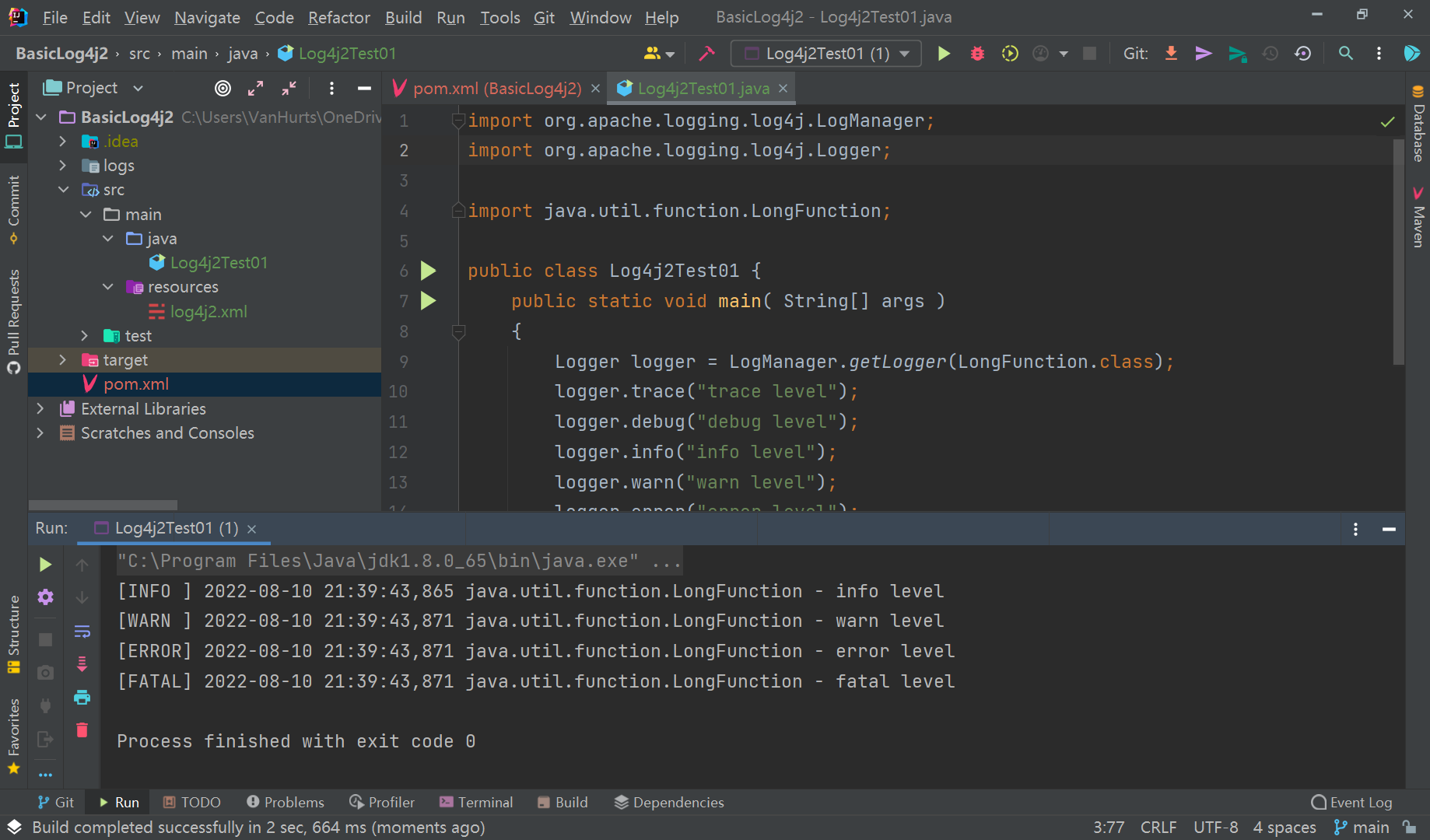
Task: Run class Log4j2Test01 from gutter arrow on line 6
Action: pyautogui.click(x=428, y=271)
